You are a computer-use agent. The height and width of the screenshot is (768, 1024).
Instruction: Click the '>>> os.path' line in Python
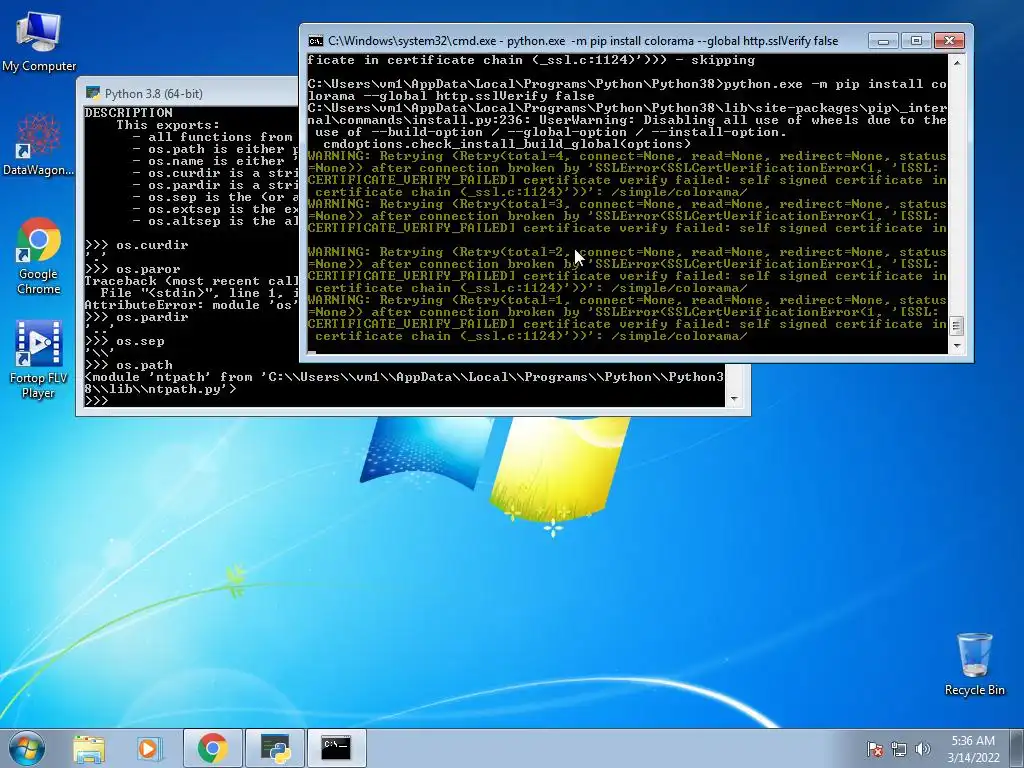pos(129,365)
